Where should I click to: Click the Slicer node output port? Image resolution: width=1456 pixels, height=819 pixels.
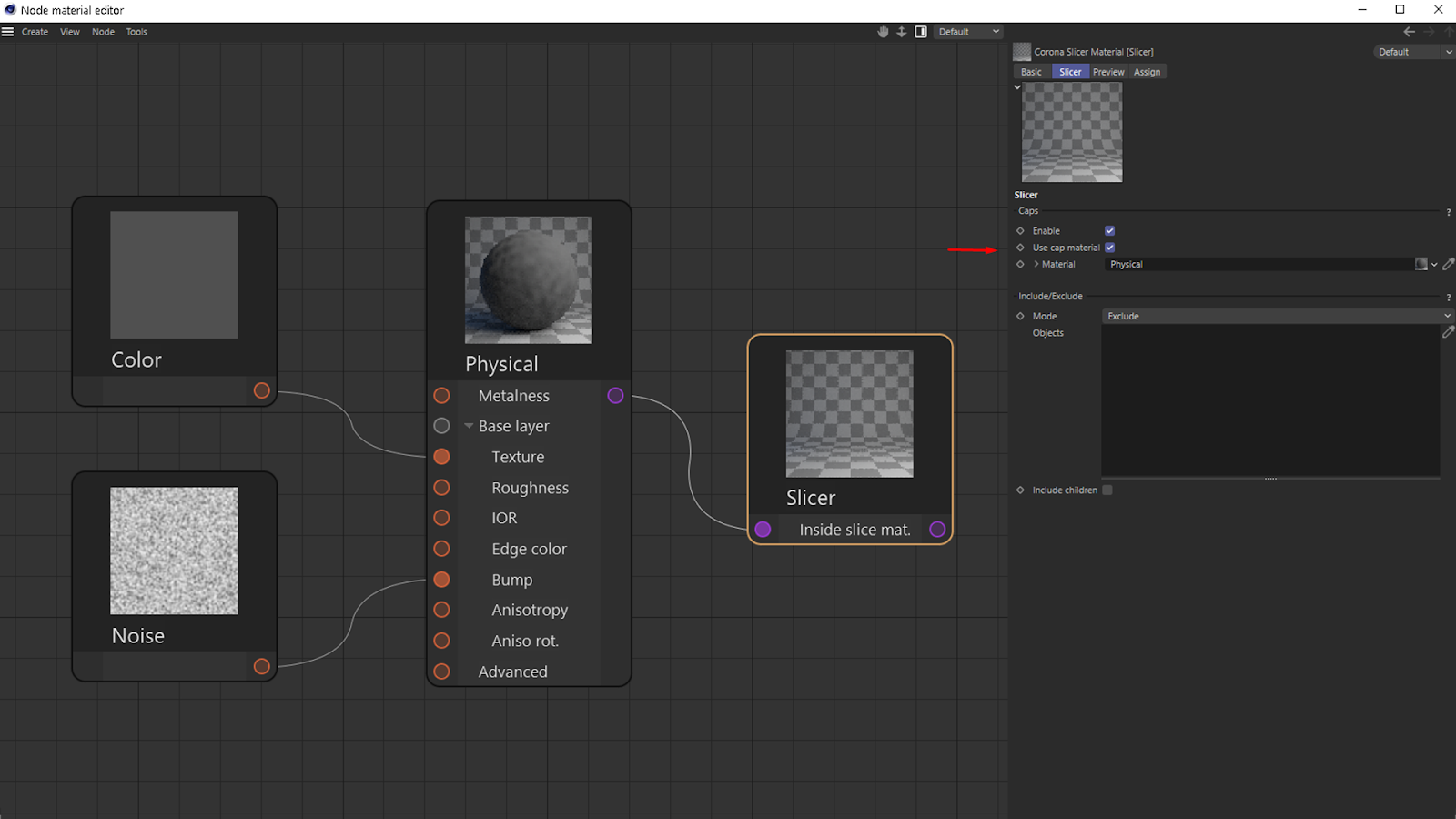click(938, 530)
